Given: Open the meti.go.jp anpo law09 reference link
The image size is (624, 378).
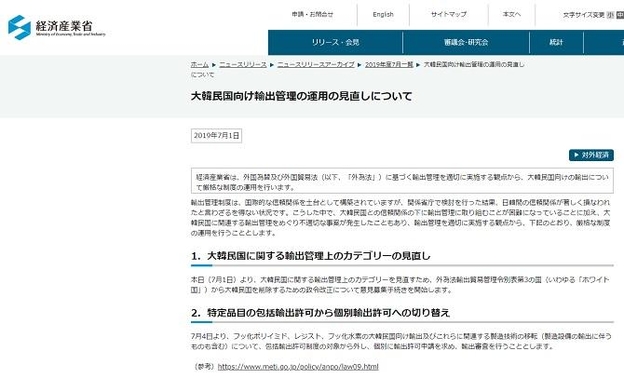Looking at the screenshot, I should 298,366.
